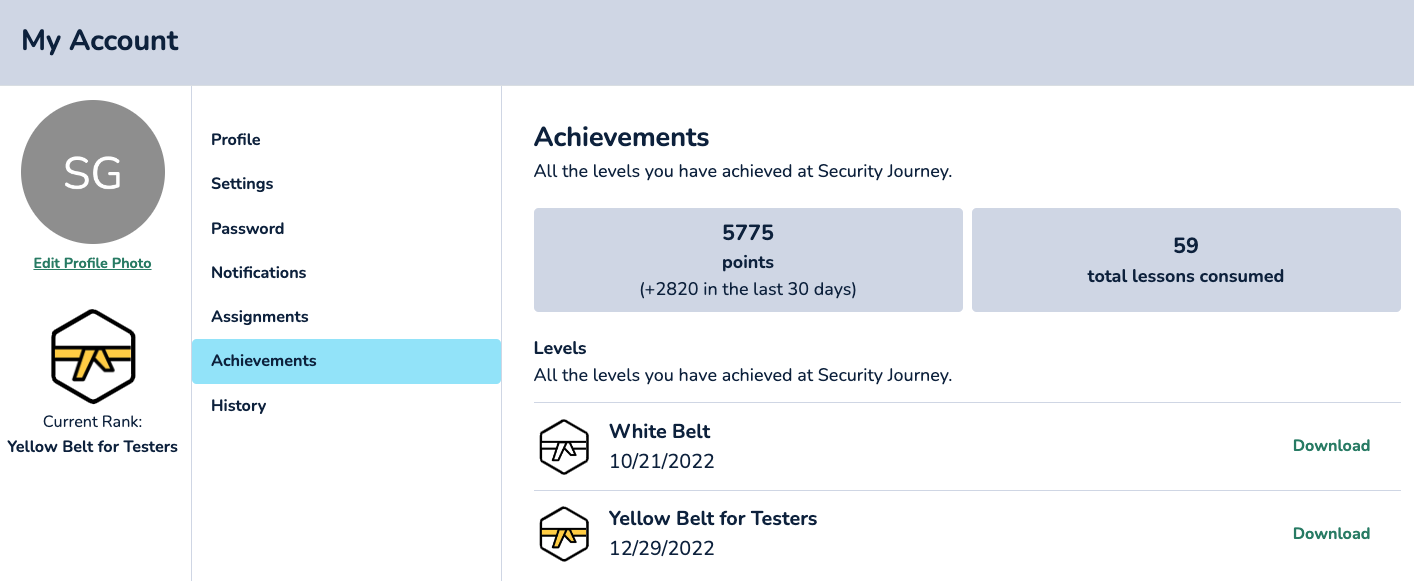Go to the Profile section

pos(236,139)
